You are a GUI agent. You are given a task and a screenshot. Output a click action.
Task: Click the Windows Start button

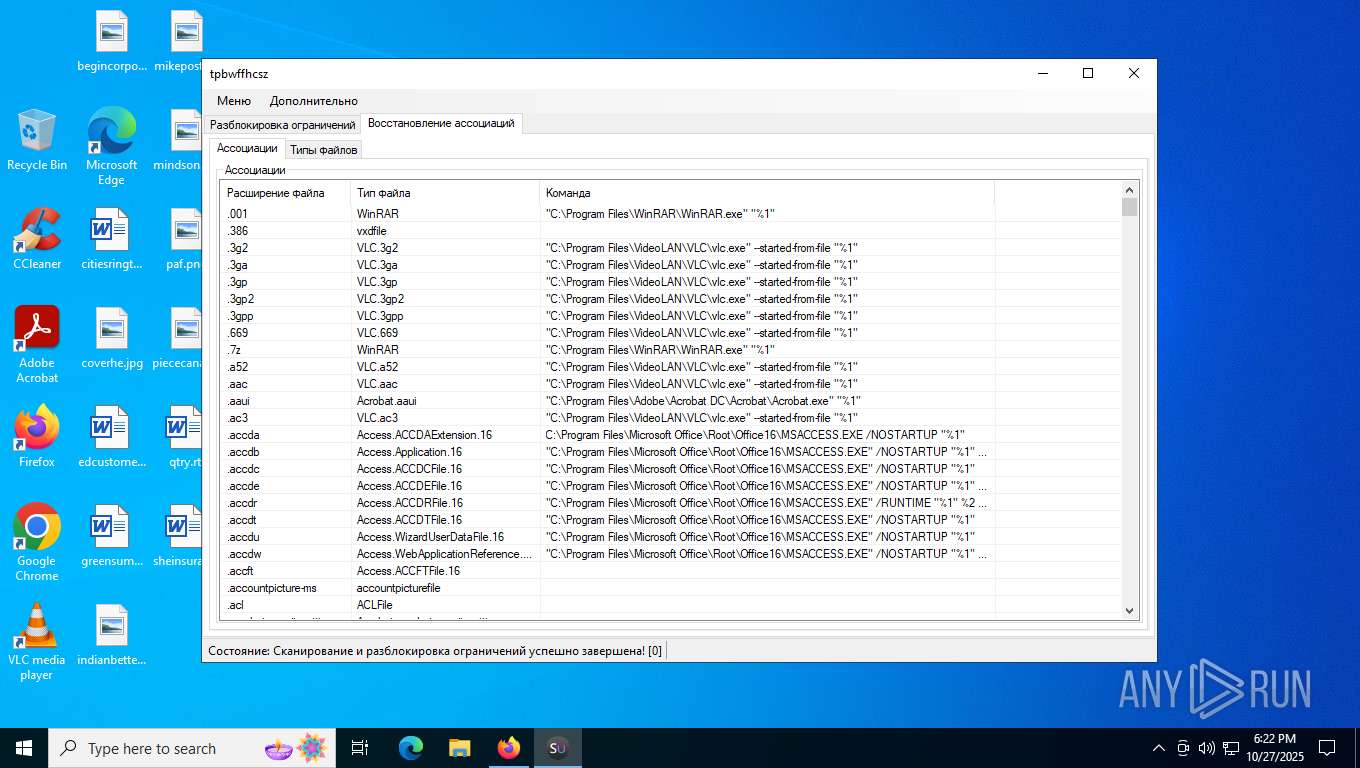24,748
